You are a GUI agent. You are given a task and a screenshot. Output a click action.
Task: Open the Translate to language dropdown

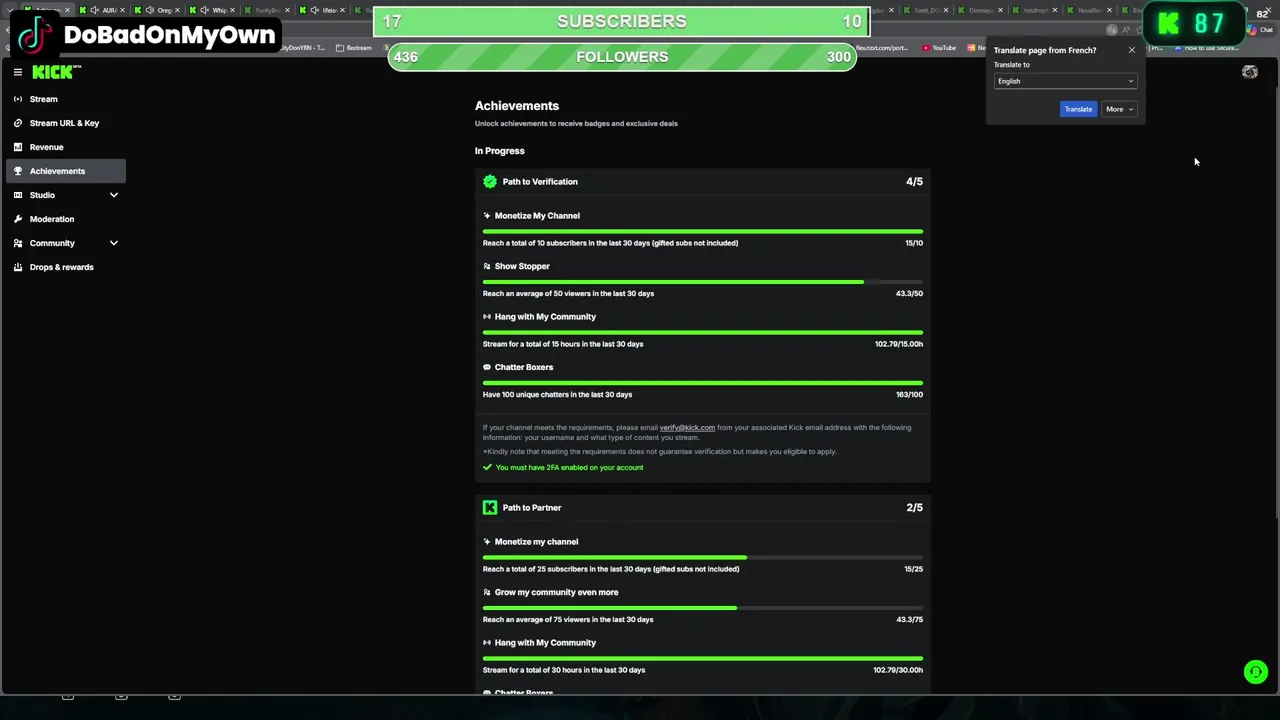tap(1065, 81)
